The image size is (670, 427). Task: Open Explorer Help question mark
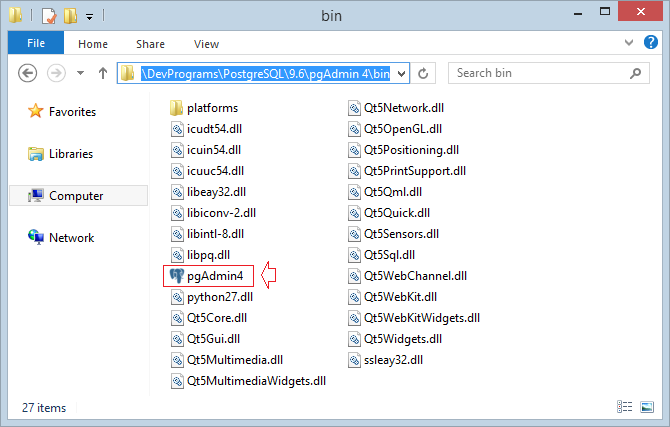coord(650,42)
